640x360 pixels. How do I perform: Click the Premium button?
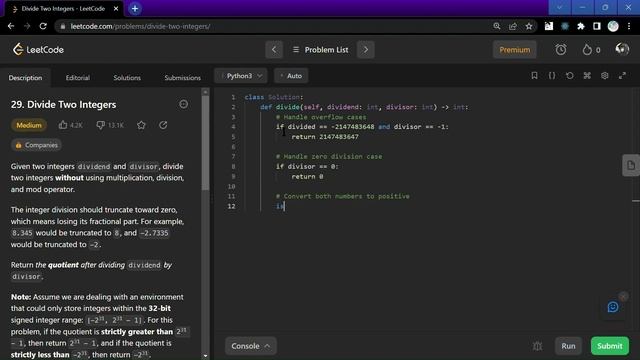coord(514,50)
